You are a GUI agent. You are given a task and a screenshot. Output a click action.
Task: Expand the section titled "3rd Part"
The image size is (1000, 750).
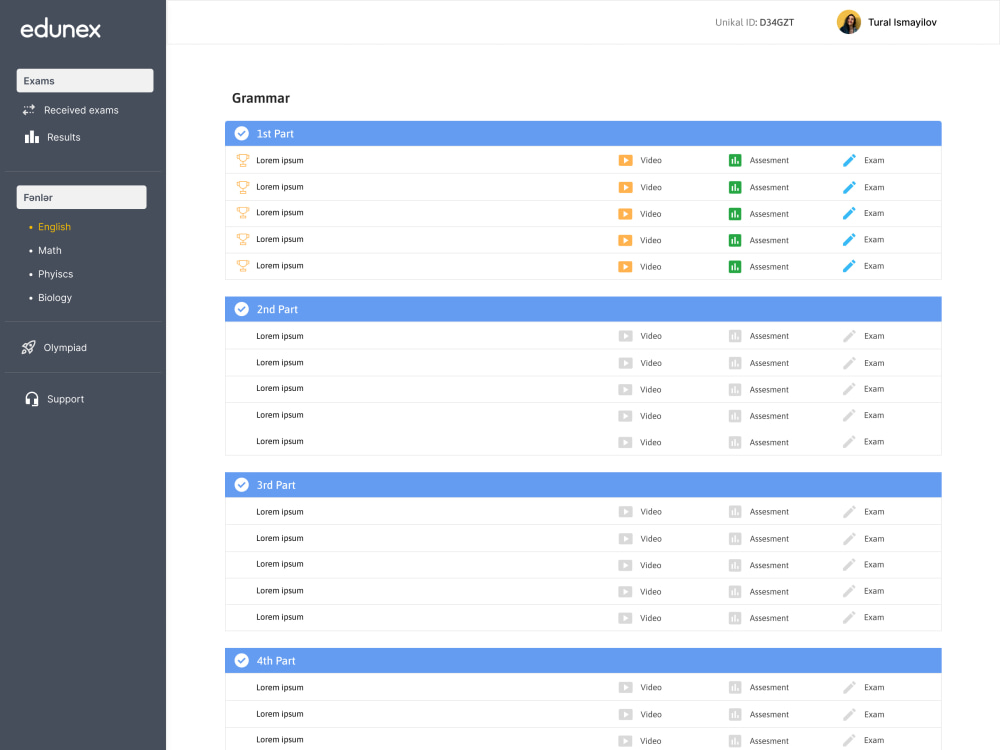(583, 485)
